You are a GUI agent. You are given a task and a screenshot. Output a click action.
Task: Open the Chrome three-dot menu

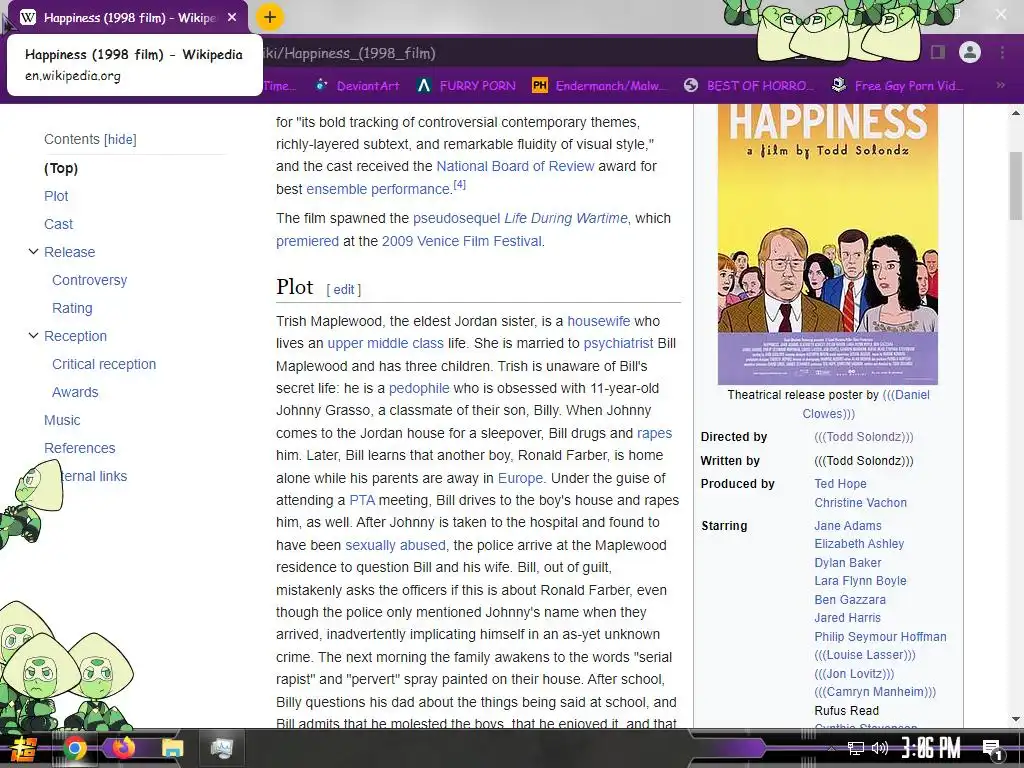(x=1002, y=52)
